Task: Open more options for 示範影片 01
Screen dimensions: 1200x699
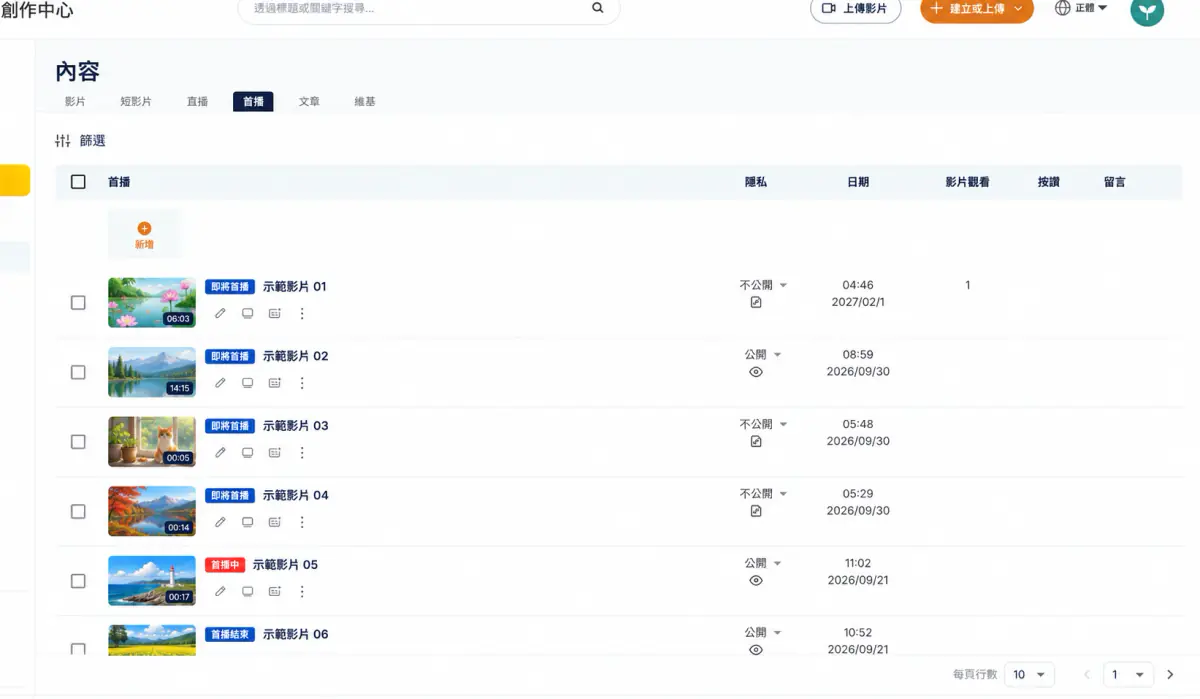Action: (x=302, y=313)
